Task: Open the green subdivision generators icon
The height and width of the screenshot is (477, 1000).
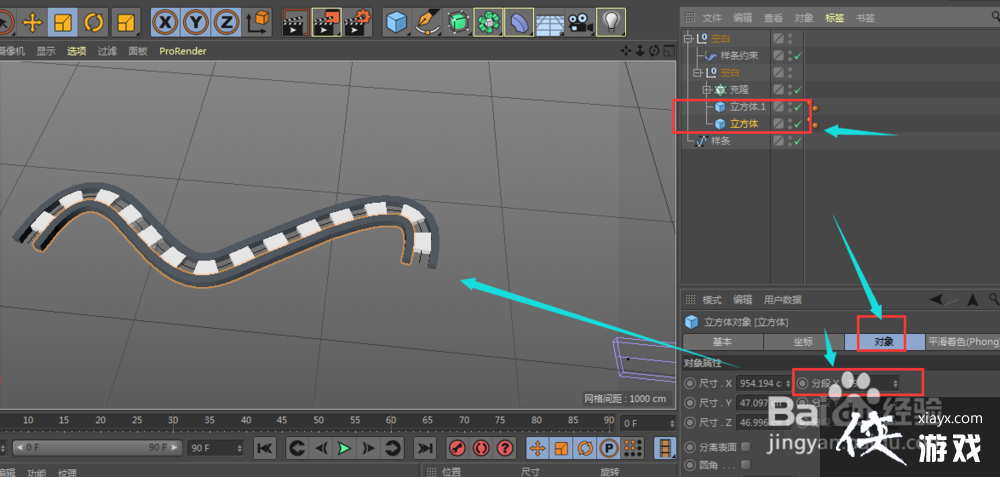Action: 457,23
